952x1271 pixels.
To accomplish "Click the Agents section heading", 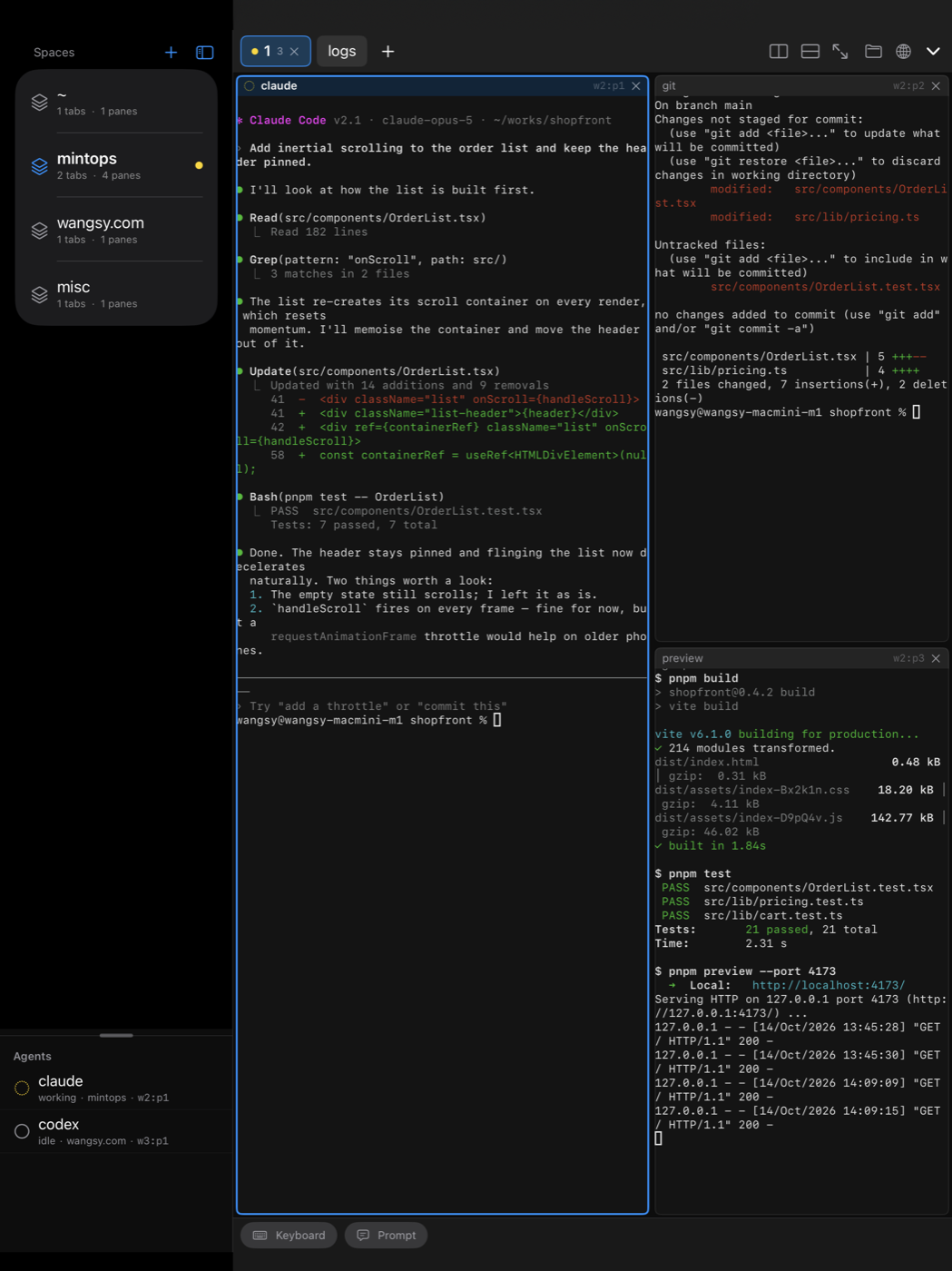I will 33,1056.
